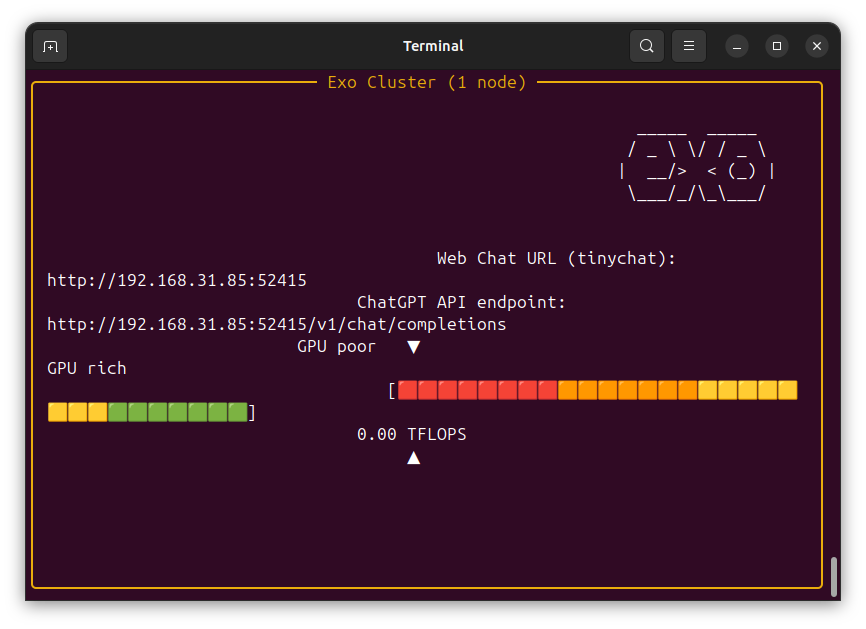The width and height of the screenshot is (866, 629).
Task: Click the GPU rich label
Action: coord(87,368)
